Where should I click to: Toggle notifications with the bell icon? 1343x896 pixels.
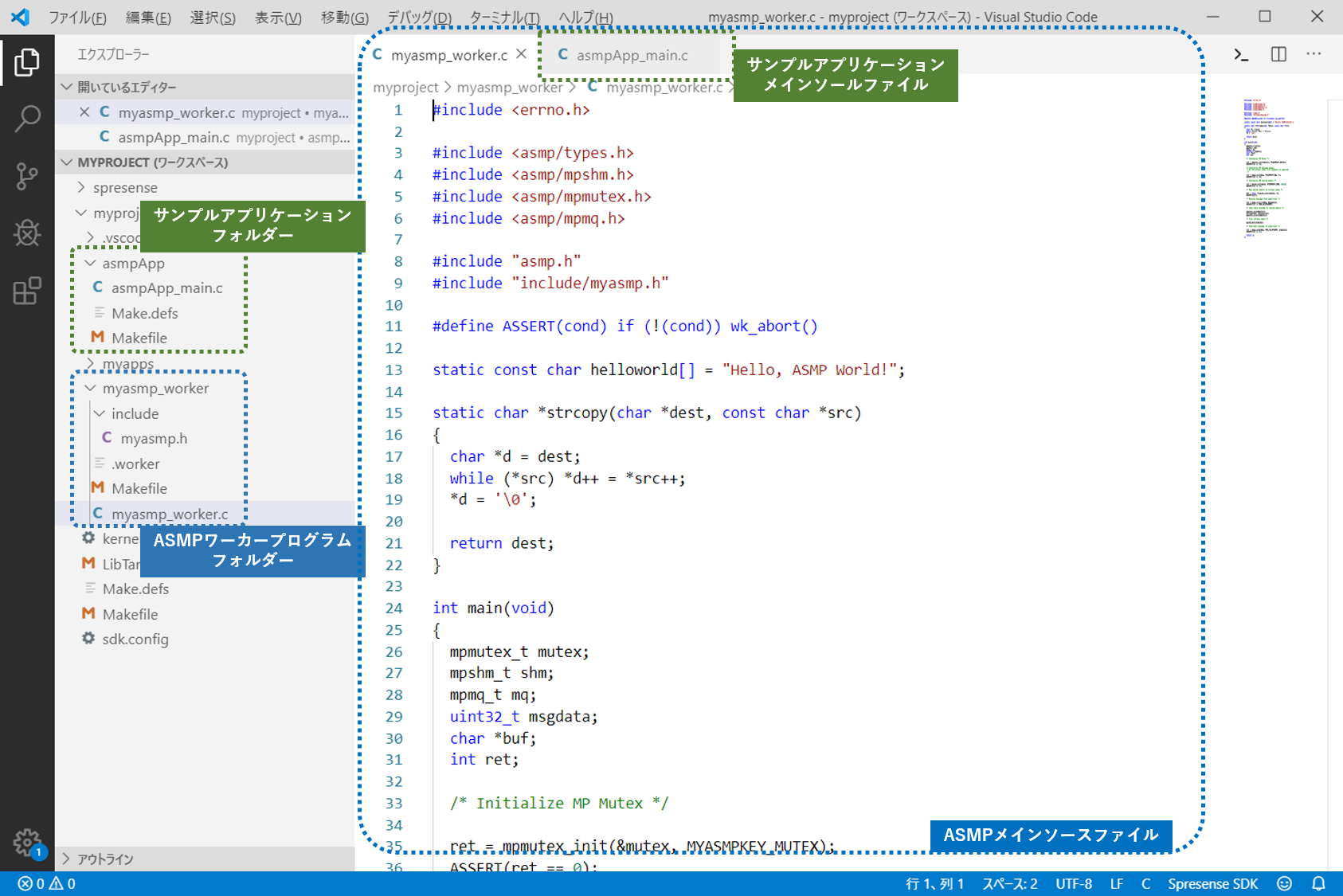click(1320, 883)
